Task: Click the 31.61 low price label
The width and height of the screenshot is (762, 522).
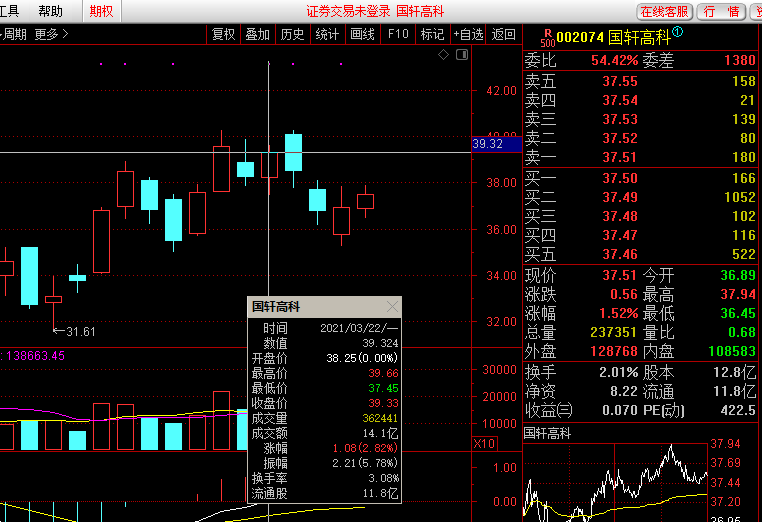Action: pos(81,332)
